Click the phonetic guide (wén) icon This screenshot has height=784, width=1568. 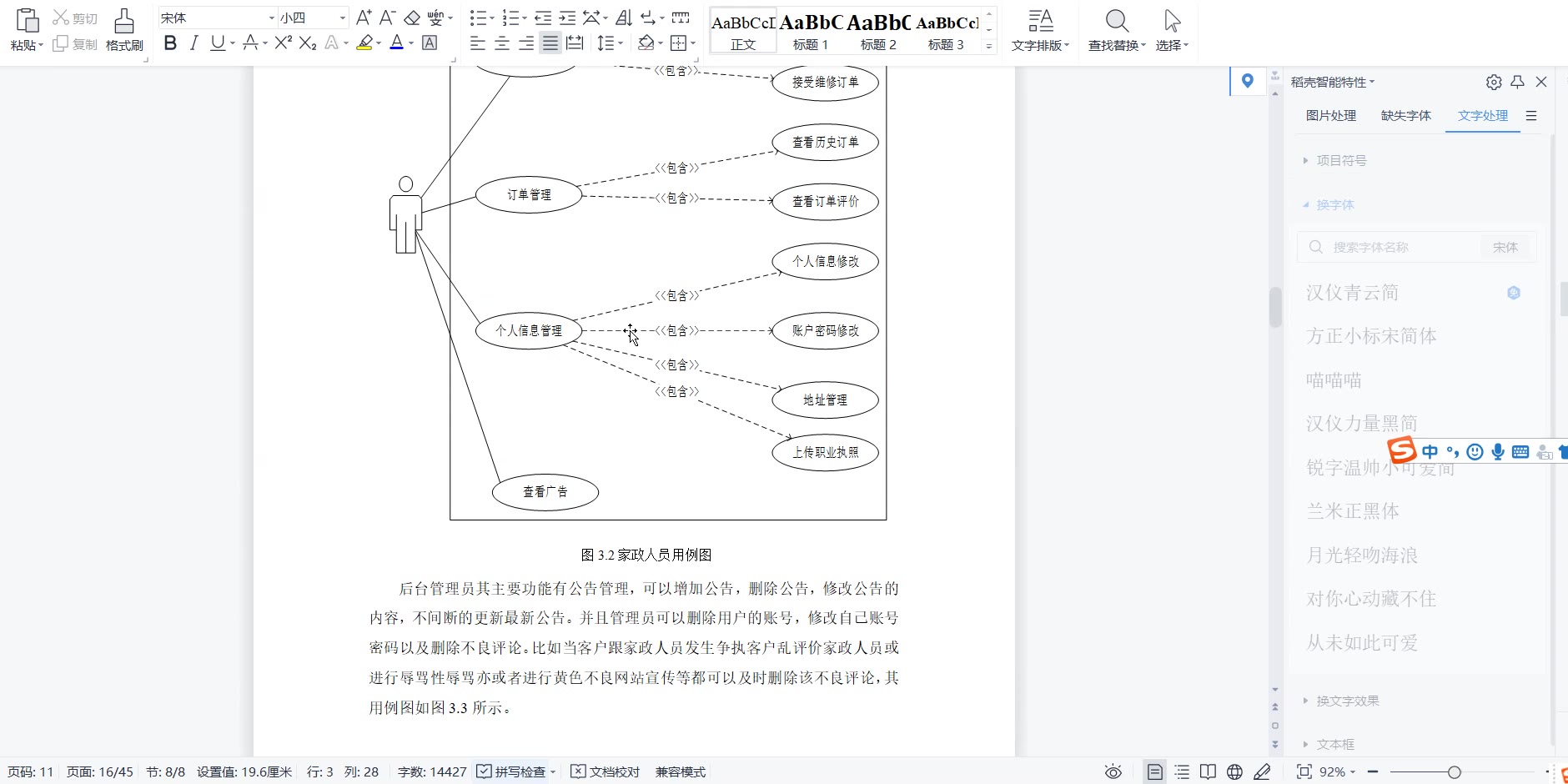[x=435, y=18]
